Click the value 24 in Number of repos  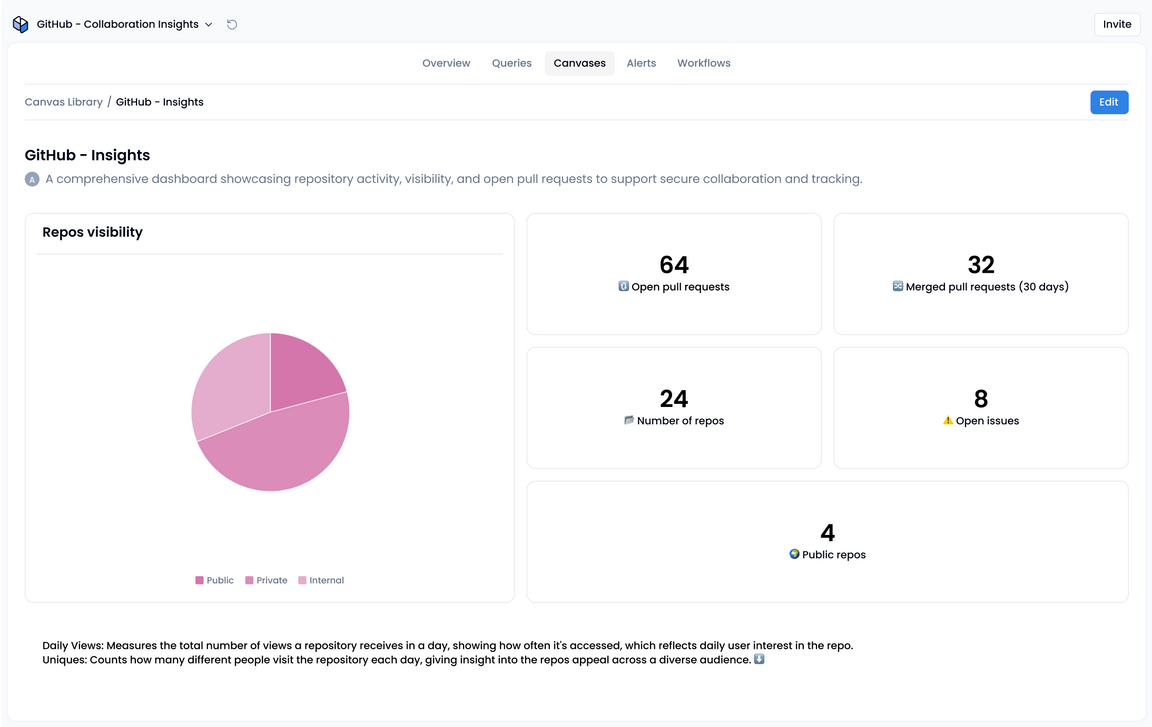[674, 399]
